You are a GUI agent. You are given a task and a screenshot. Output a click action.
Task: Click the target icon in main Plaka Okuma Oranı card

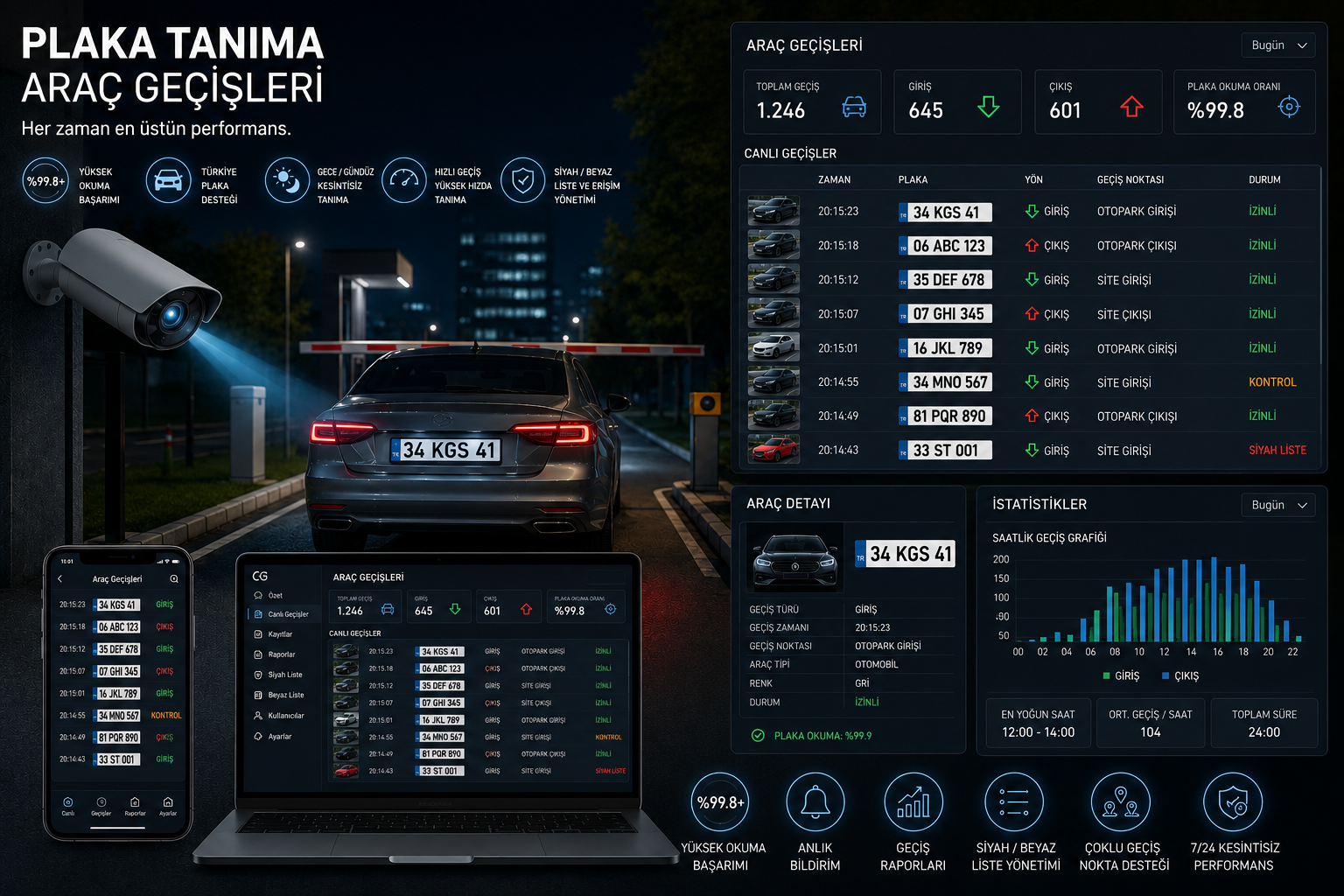pos(1289,107)
